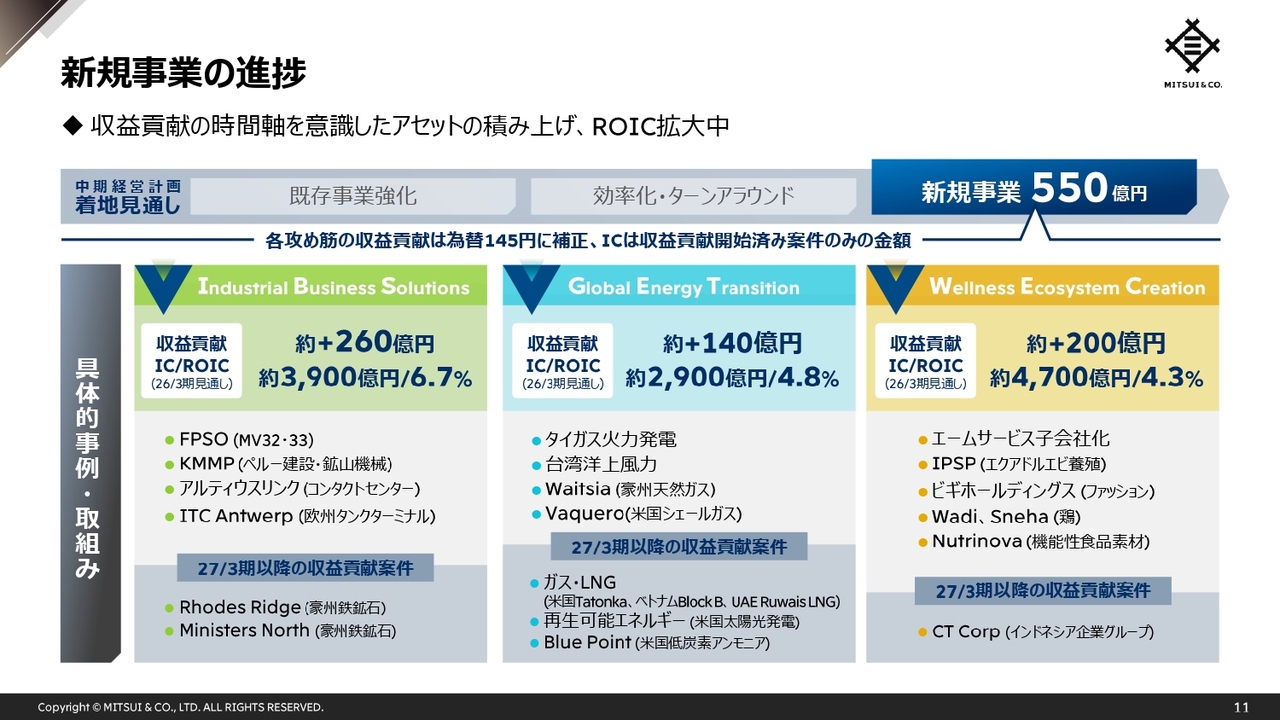Click the V icon beside Wellness Ecosystem Creation
The height and width of the screenshot is (720, 1280).
click(894, 285)
